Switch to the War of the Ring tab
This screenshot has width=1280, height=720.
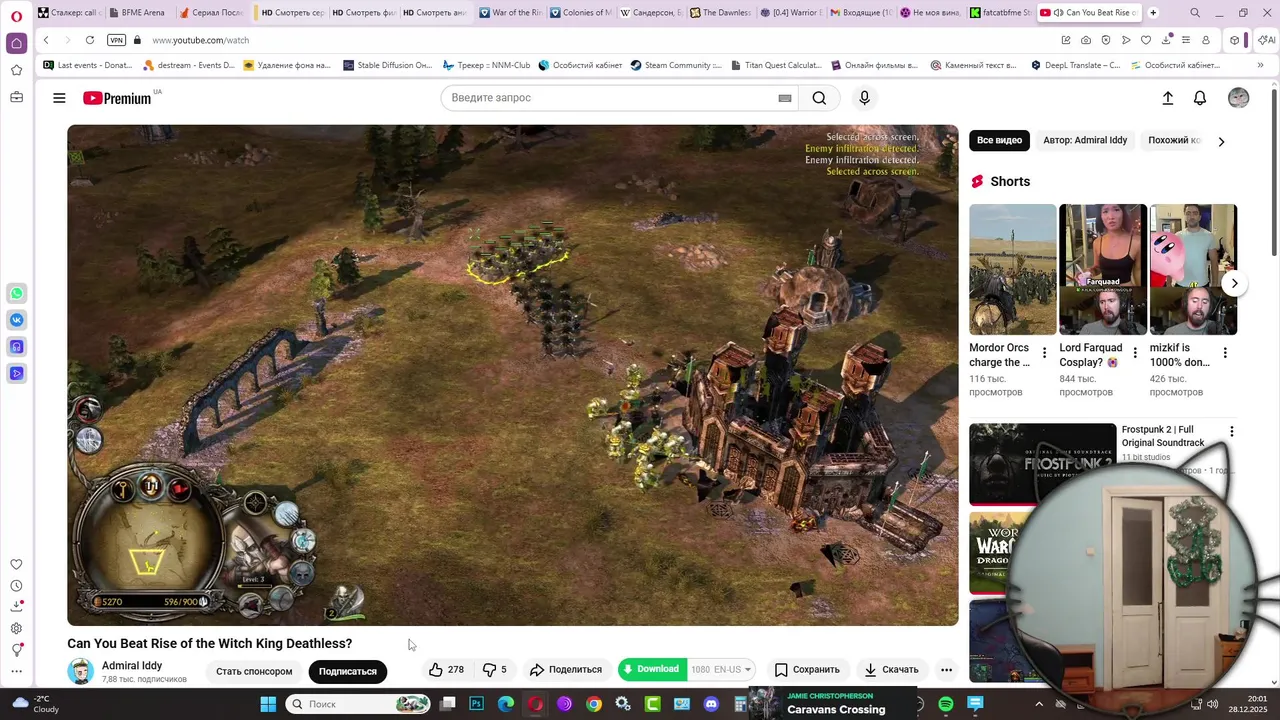pos(511,13)
